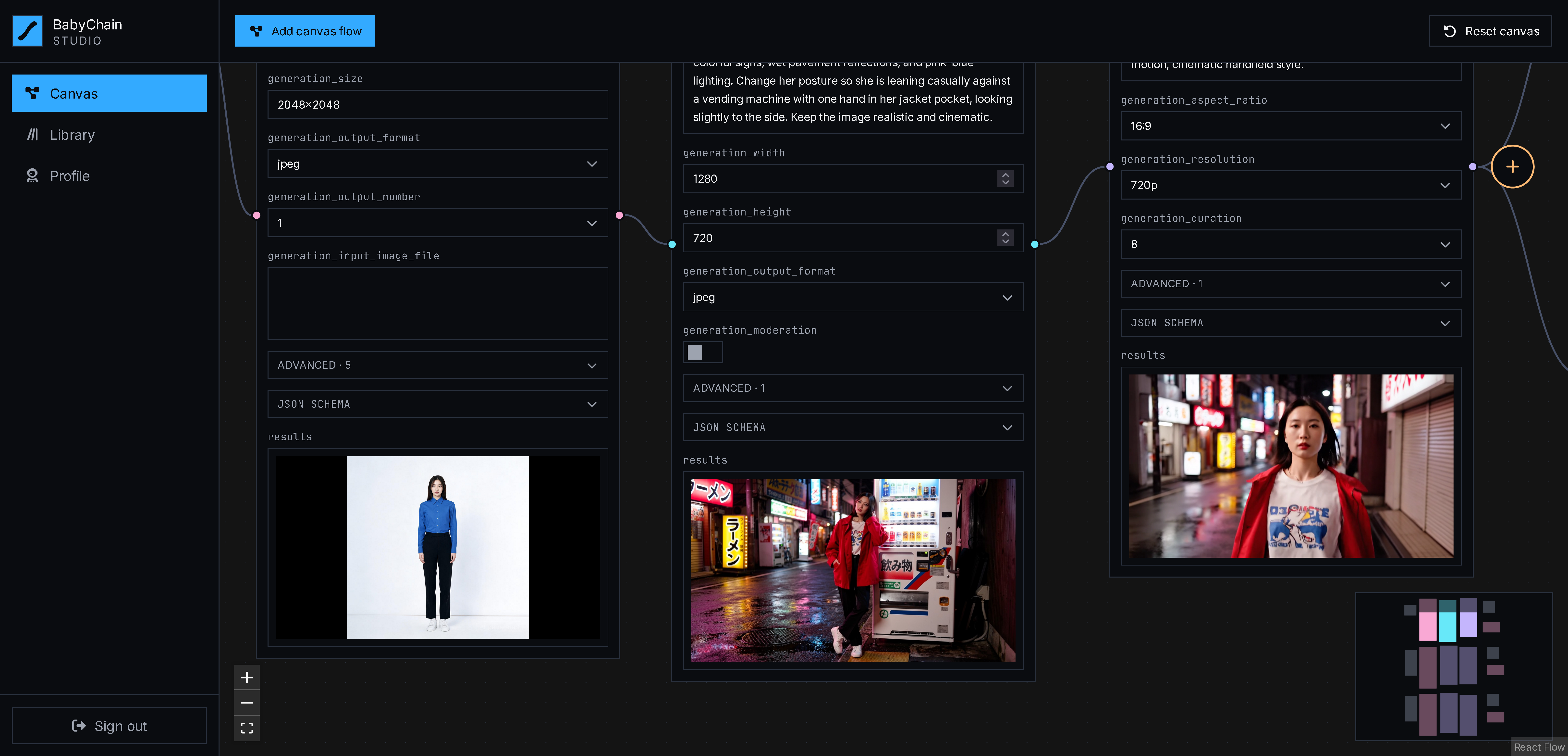This screenshot has width=1568, height=756.
Task: Open the Profile section in sidebar
Action: point(109,176)
